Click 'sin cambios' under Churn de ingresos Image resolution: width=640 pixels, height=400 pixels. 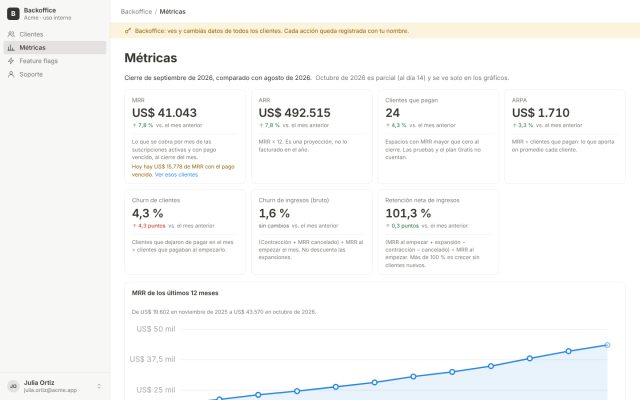pos(274,226)
